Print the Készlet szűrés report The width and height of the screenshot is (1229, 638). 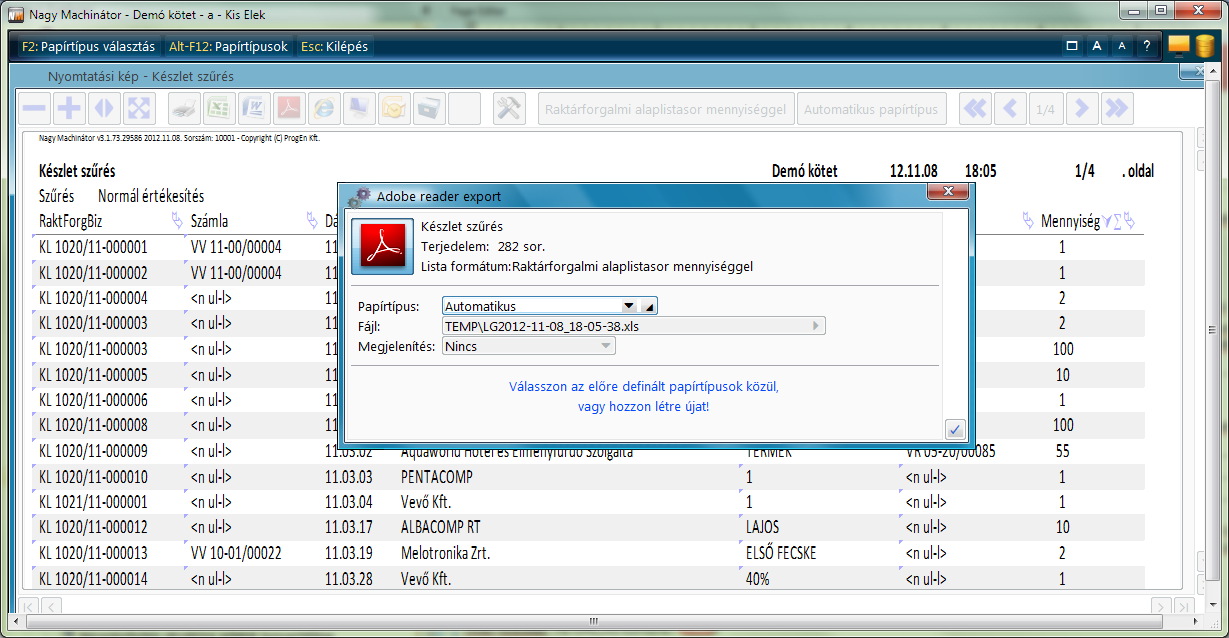184,108
